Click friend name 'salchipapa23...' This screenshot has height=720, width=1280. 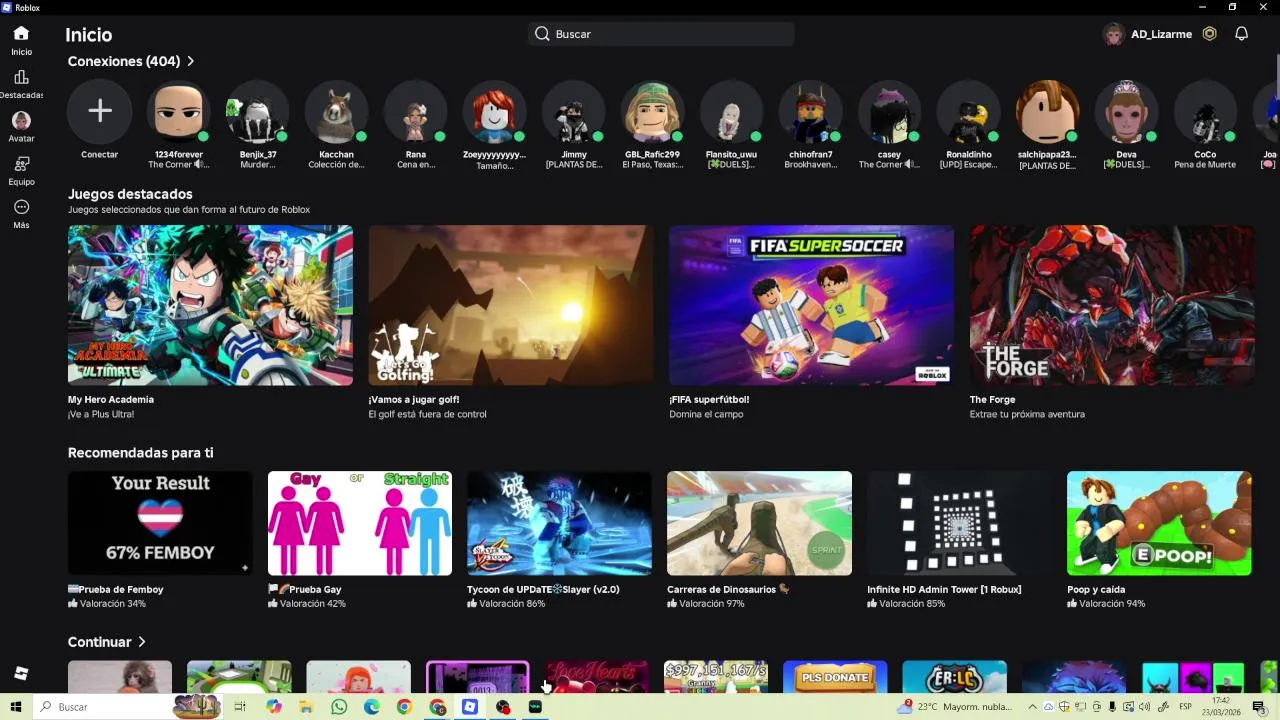pyautogui.click(x=1047, y=155)
